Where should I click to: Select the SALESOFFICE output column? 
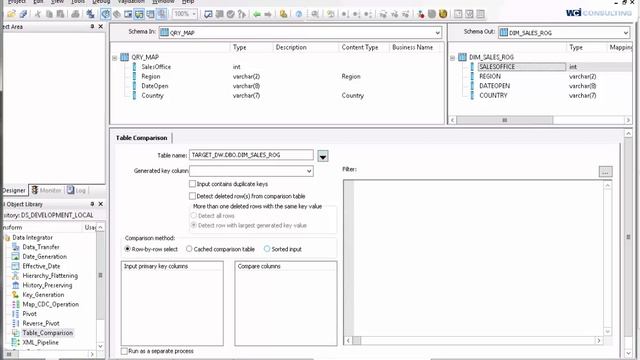coord(497,67)
